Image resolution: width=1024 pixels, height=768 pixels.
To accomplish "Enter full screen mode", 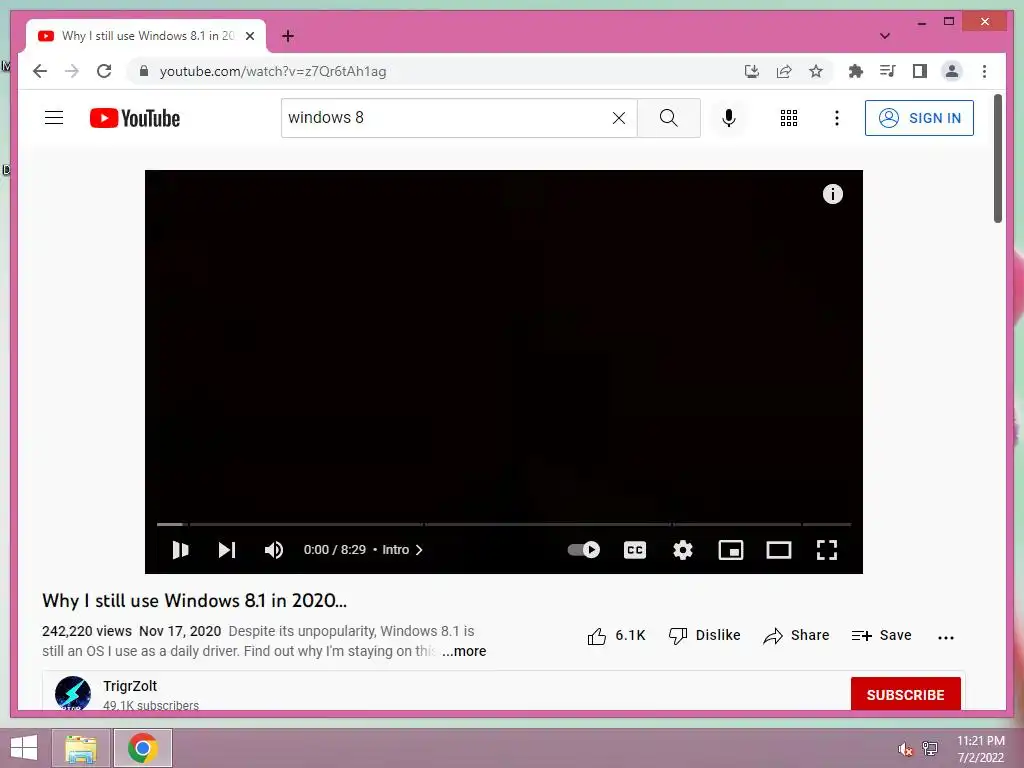I will point(827,550).
